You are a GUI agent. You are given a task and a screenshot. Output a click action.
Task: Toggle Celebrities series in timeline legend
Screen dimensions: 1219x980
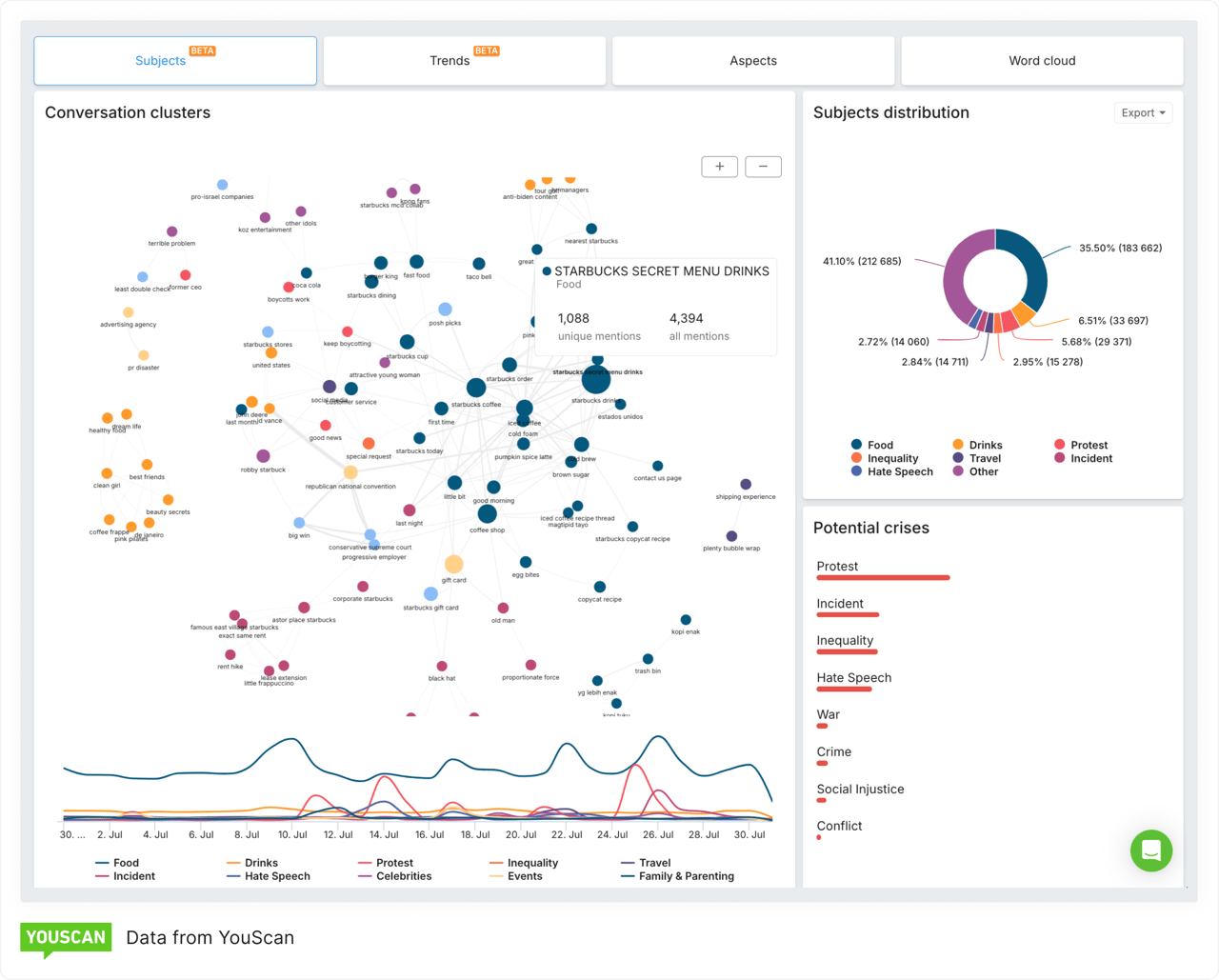395,876
